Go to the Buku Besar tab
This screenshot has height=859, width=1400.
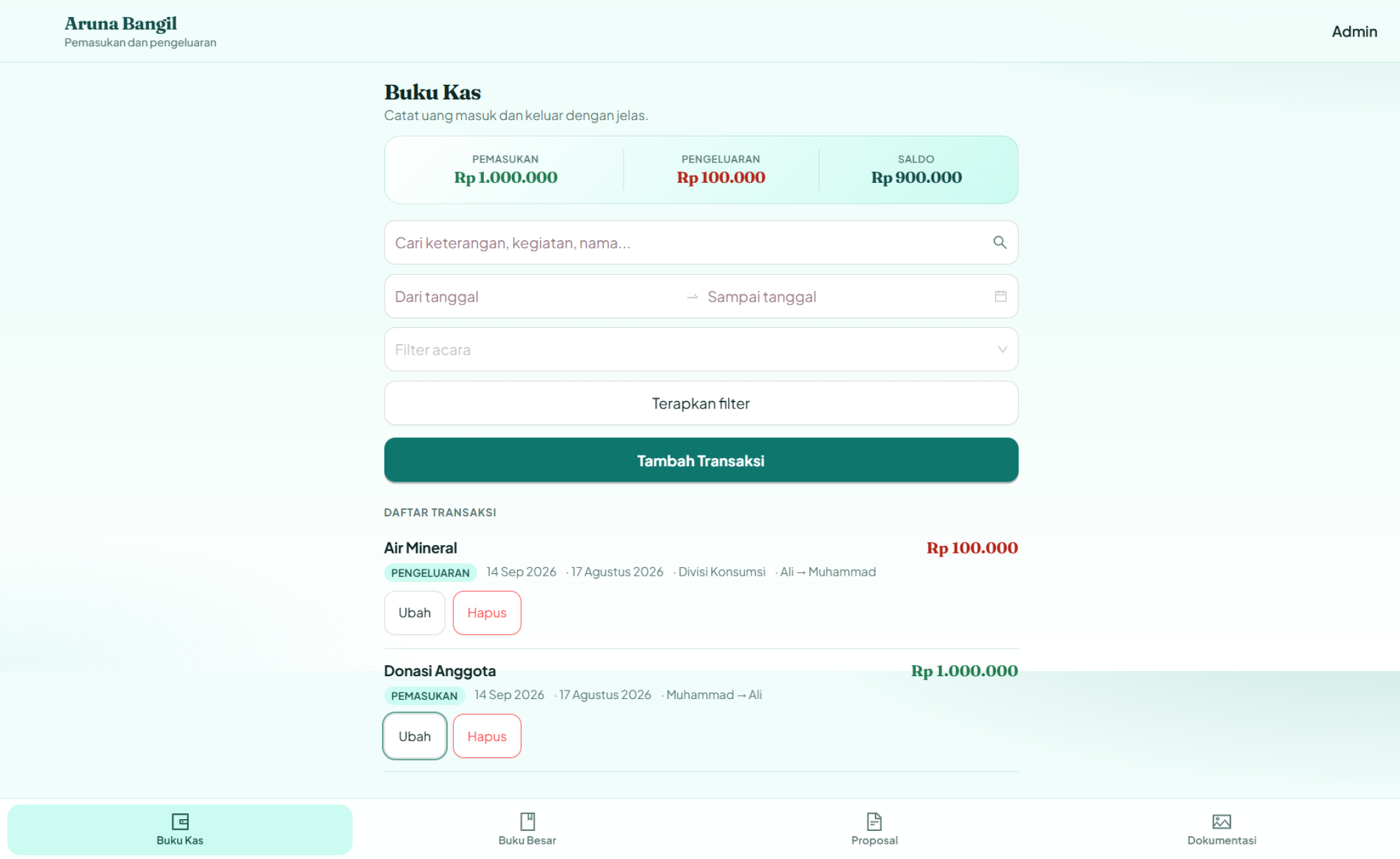527,830
